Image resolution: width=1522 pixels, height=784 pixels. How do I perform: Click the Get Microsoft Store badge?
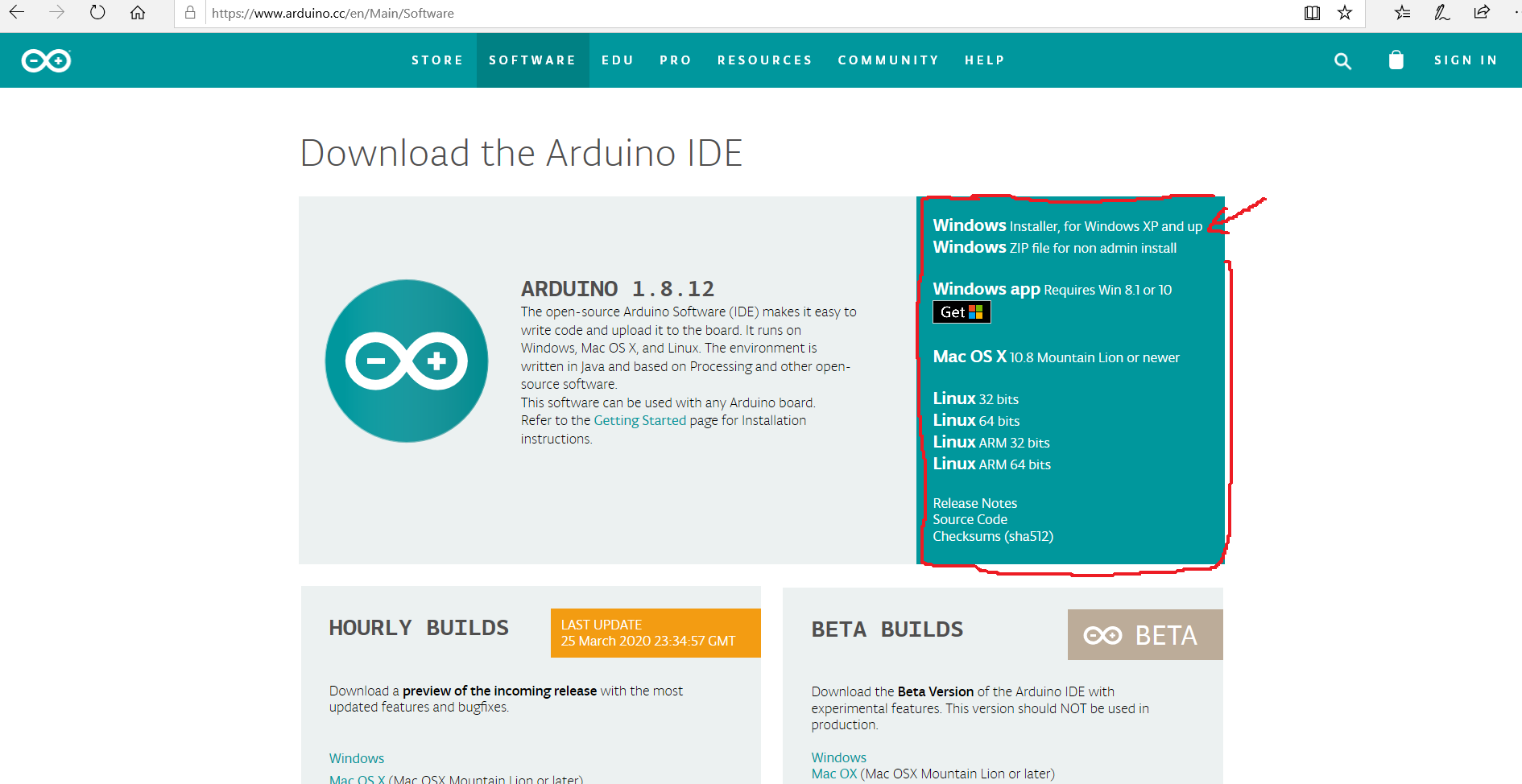[962, 312]
